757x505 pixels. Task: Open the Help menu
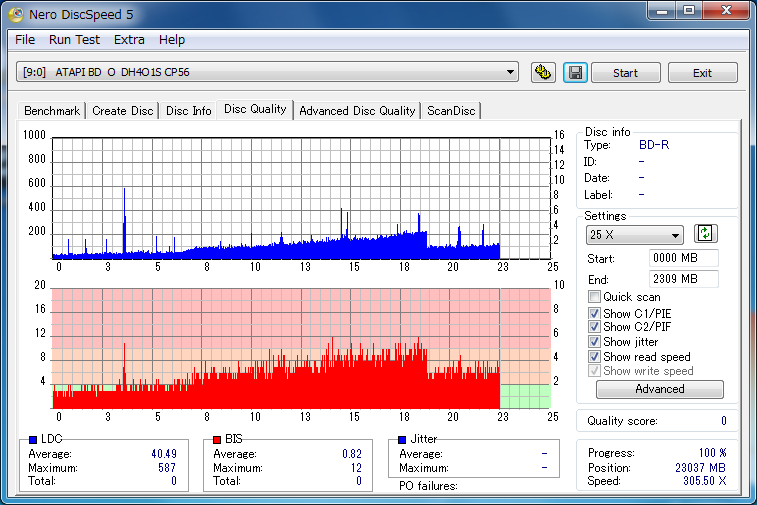[172, 40]
